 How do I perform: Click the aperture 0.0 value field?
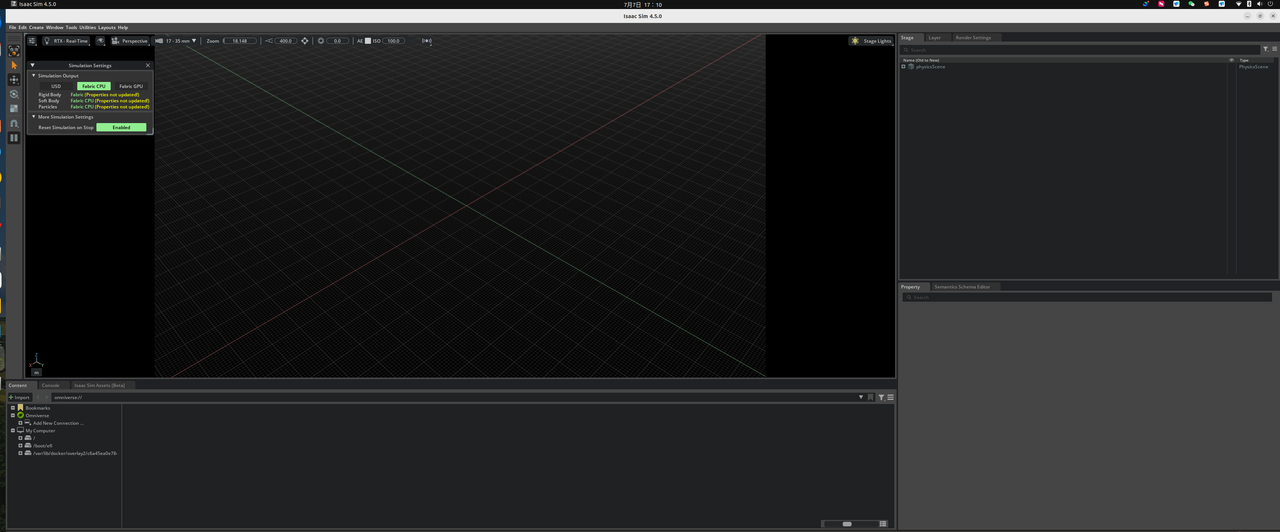tap(337, 41)
